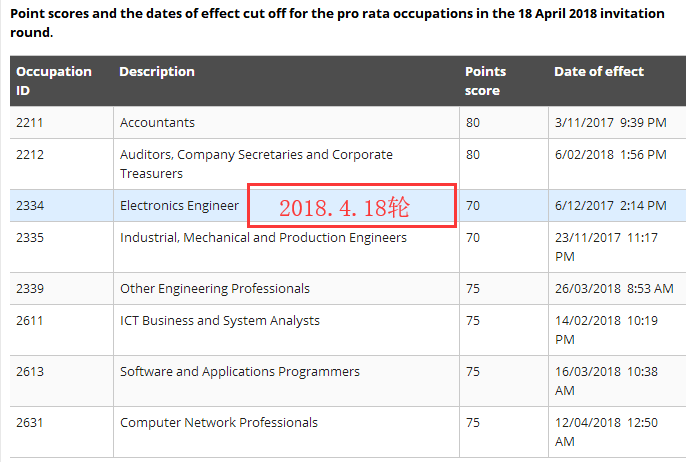Select occupation ID 2211 cell
Screen dimensions: 697x462
click(29, 123)
